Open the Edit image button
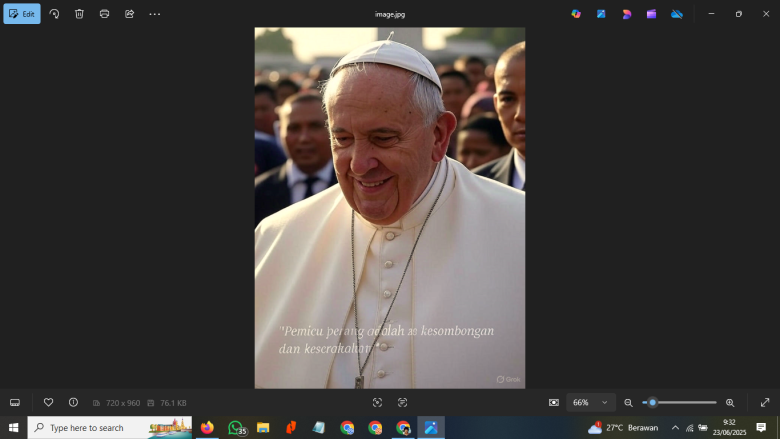The width and height of the screenshot is (780, 439). [x=22, y=14]
